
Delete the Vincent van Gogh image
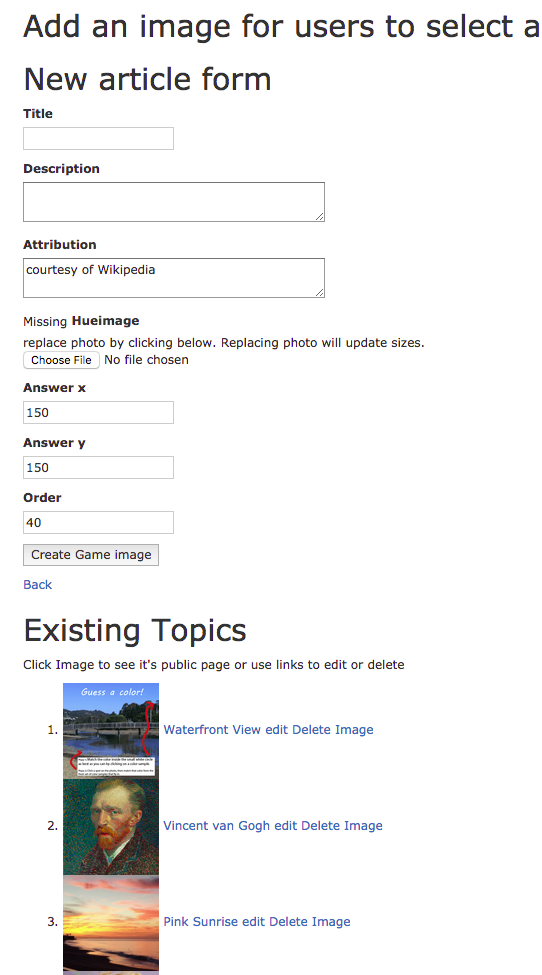(342, 826)
